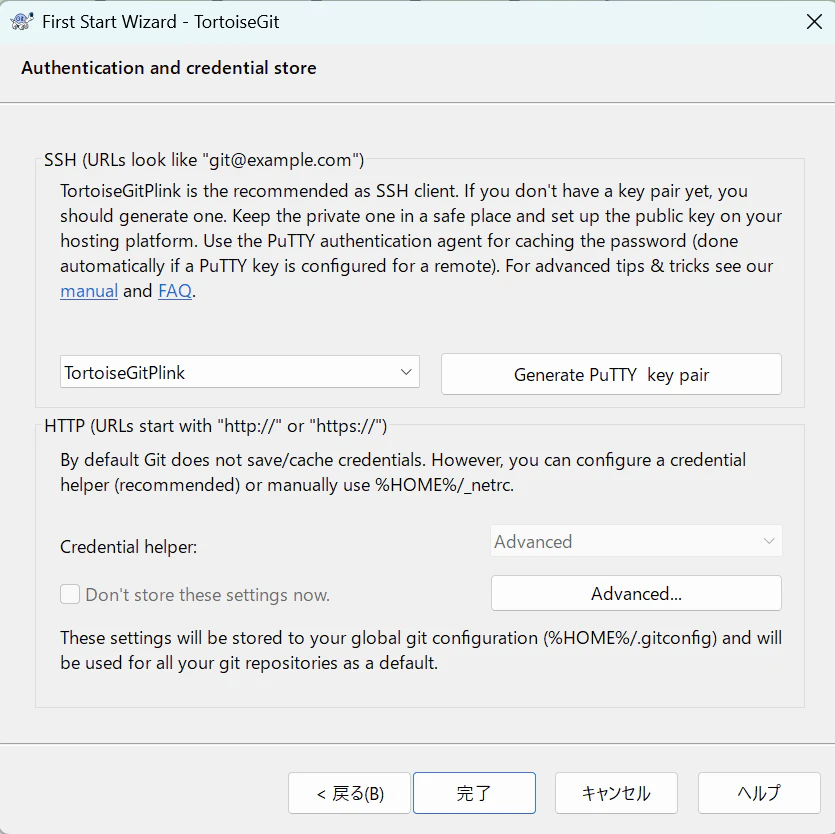
Task: Go back with the 戻る(B) button
Action: tap(349, 793)
